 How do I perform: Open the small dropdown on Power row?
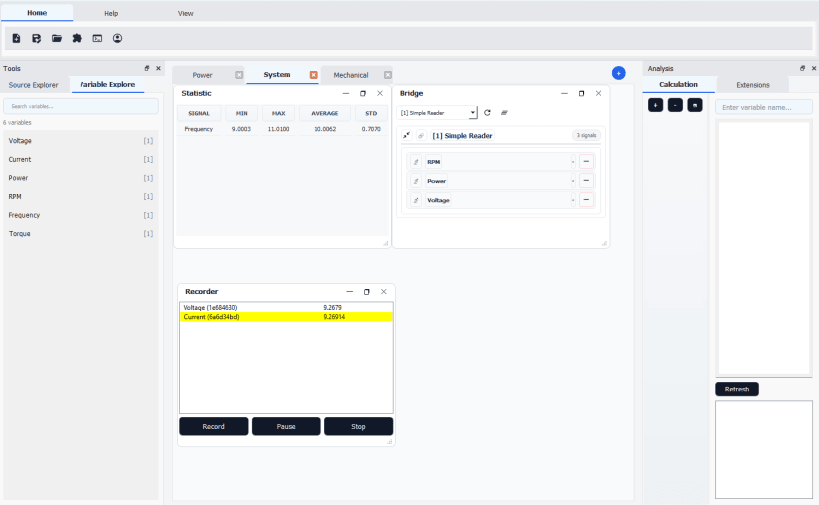point(573,181)
